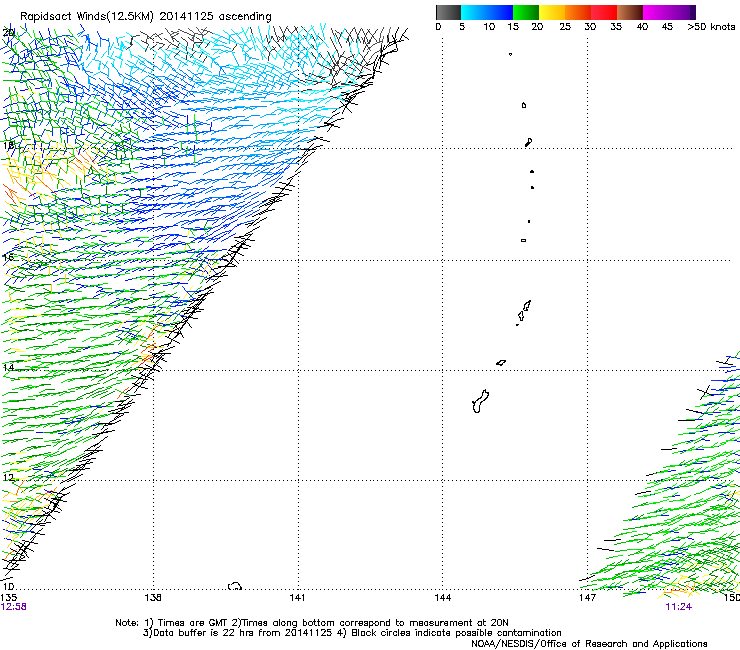Viewport: 740px width, 650px height.
Task: Click the '135' longitude axis label
Action: tap(8, 598)
